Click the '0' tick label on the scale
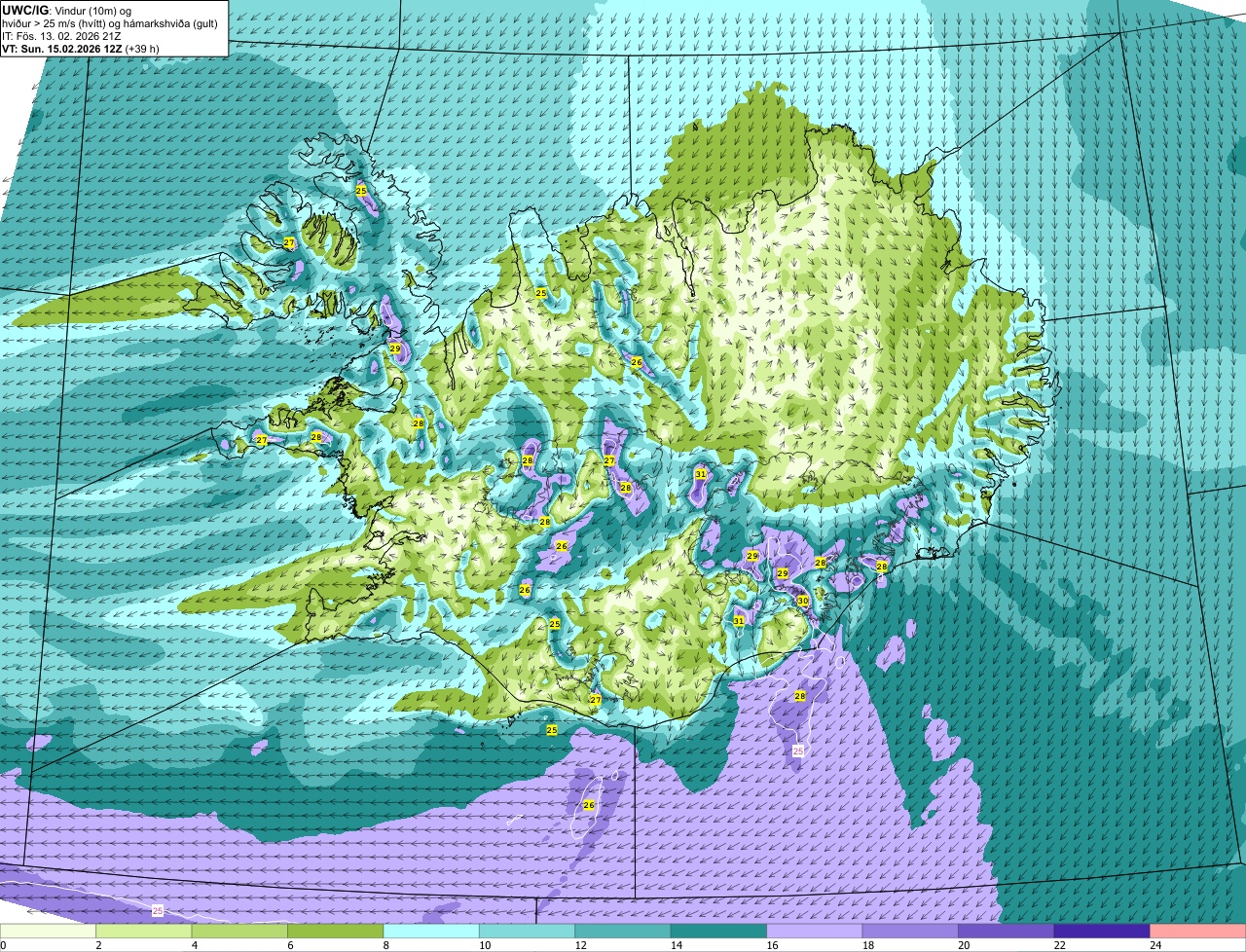The width and height of the screenshot is (1246, 952). [3, 945]
